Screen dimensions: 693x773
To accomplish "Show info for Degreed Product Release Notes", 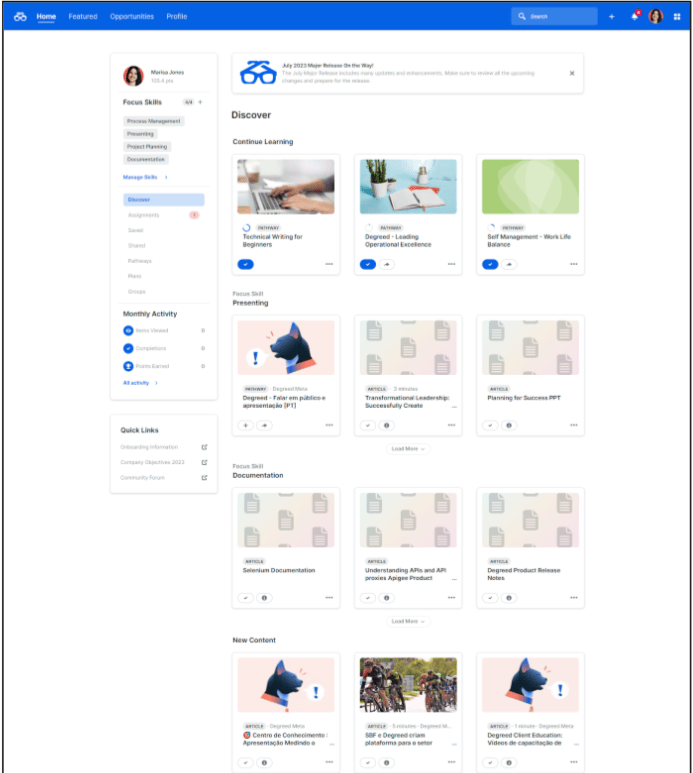I will [x=509, y=597].
